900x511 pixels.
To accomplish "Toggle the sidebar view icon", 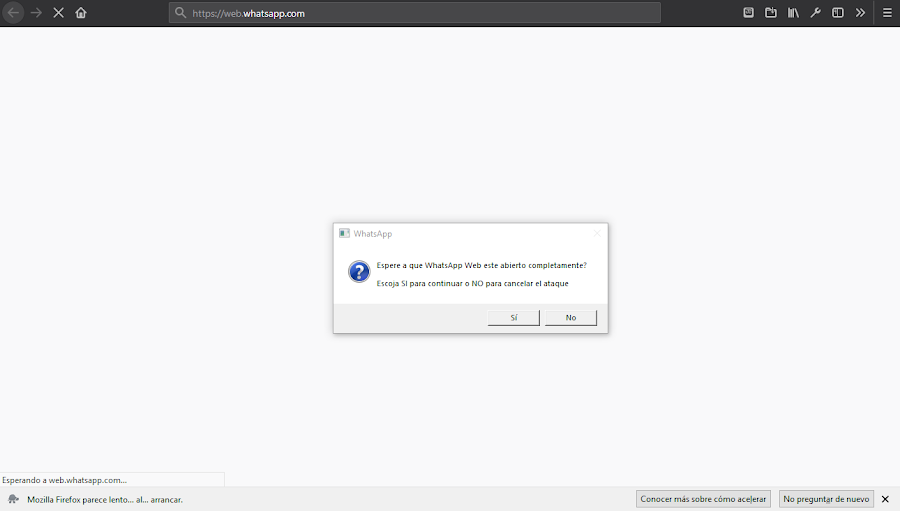I will click(838, 13).
